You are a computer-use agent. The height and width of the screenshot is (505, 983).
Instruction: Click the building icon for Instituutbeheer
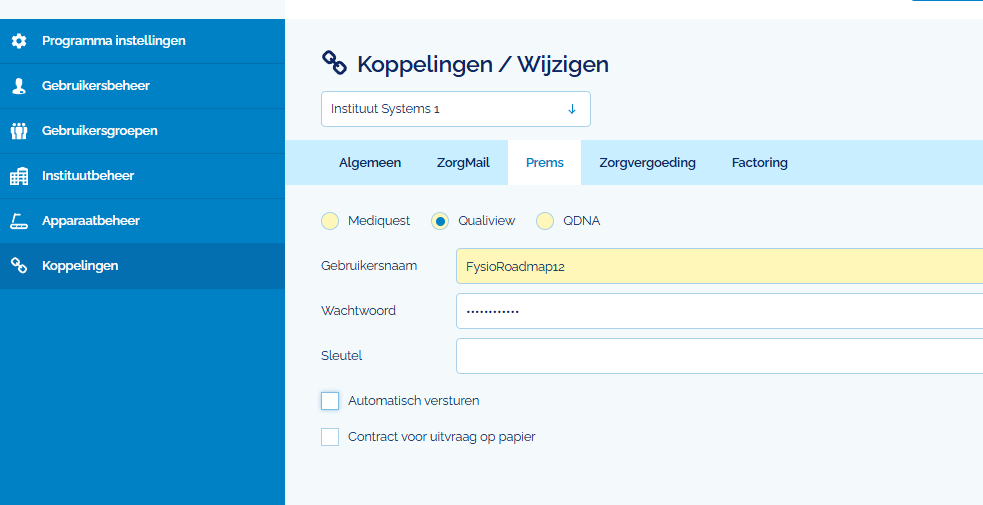point(19,176)
